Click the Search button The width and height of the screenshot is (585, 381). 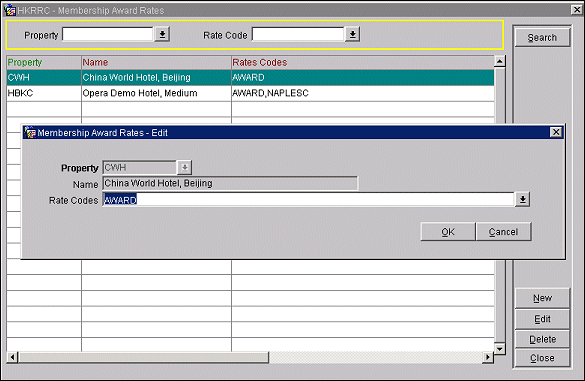pyautogui.click(x=542, y=37)
